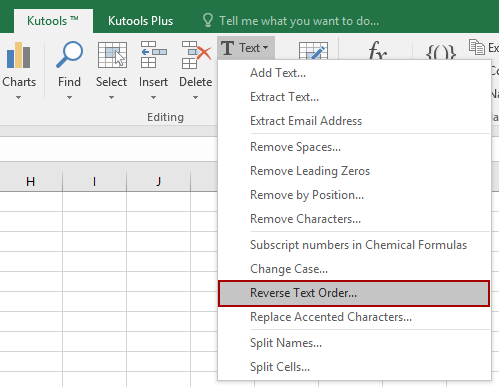Click the Select range icon

pos(112,55)
